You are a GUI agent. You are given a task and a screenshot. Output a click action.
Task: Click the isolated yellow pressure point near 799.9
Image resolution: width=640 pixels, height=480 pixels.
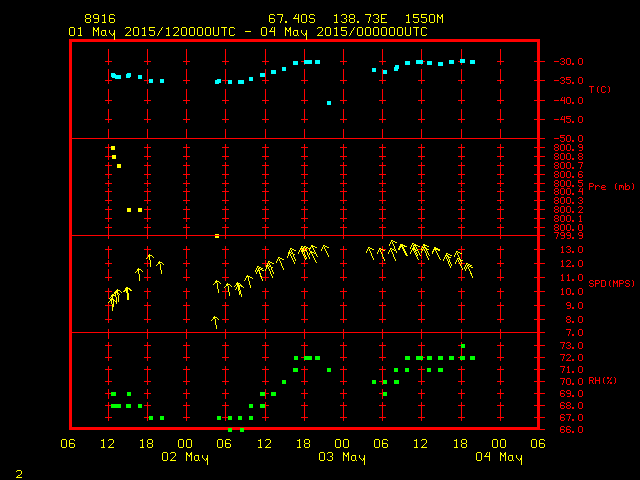[x=217, y=236]
